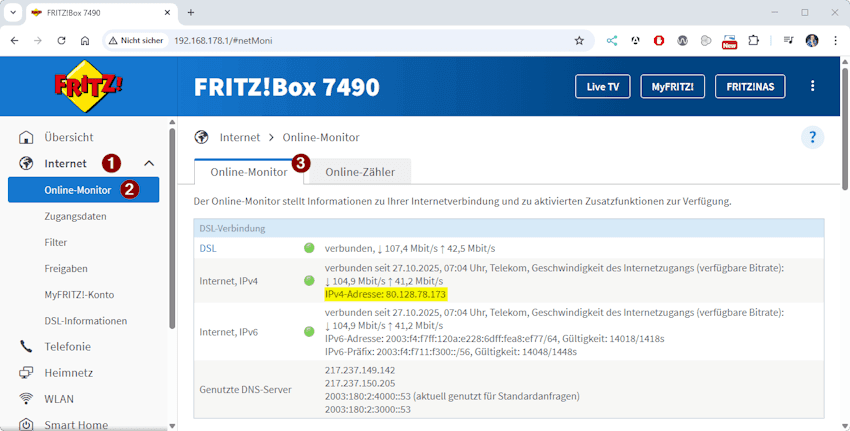Collapse the Internet menu section chevron

click(x=149, y=163)
